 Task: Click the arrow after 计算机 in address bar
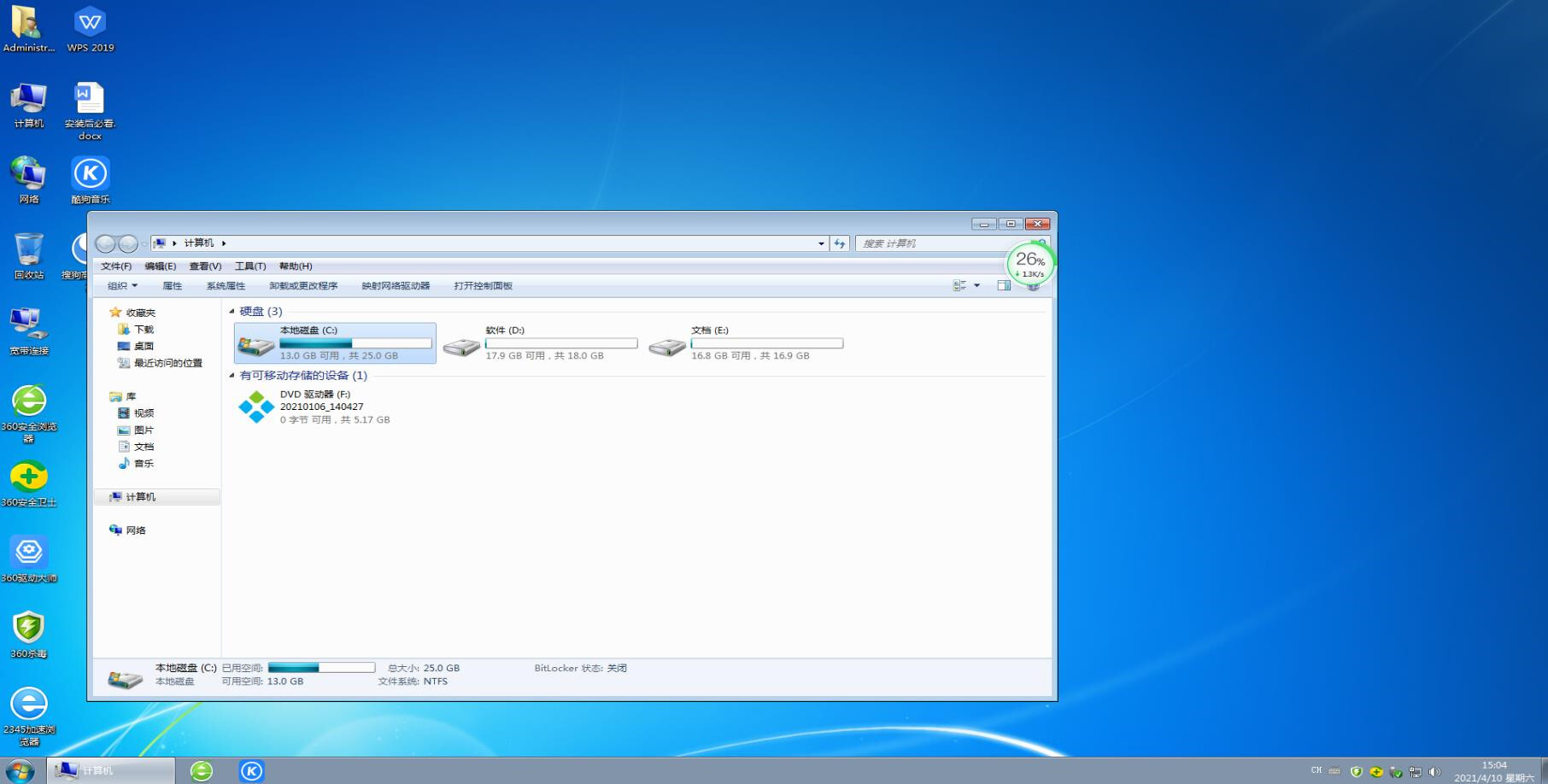pos(224,243)
